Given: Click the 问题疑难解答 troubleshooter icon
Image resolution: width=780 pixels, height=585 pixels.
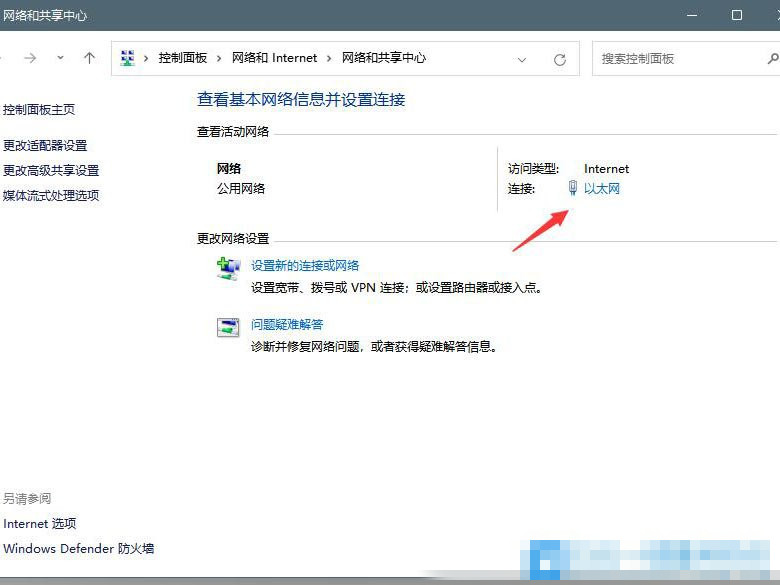Looking at the screenshot, I should 228,327.
